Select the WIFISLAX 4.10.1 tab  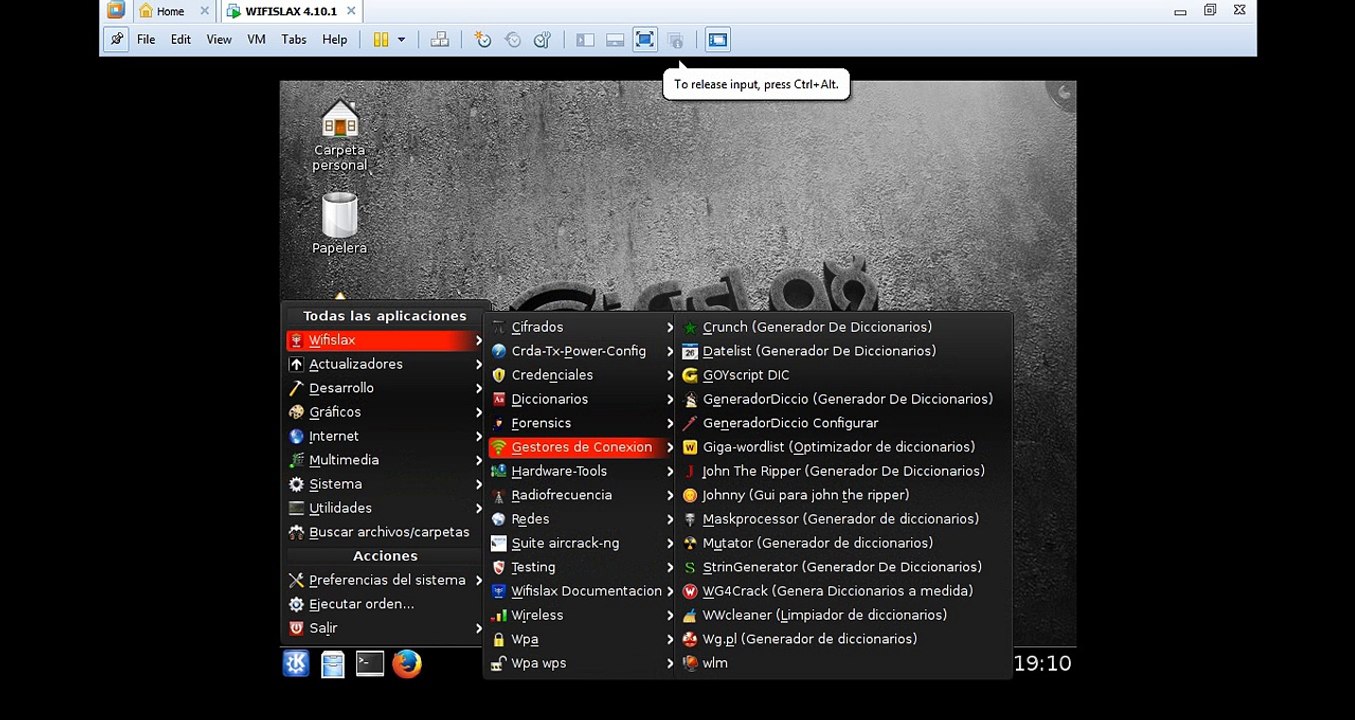[291, 11]
